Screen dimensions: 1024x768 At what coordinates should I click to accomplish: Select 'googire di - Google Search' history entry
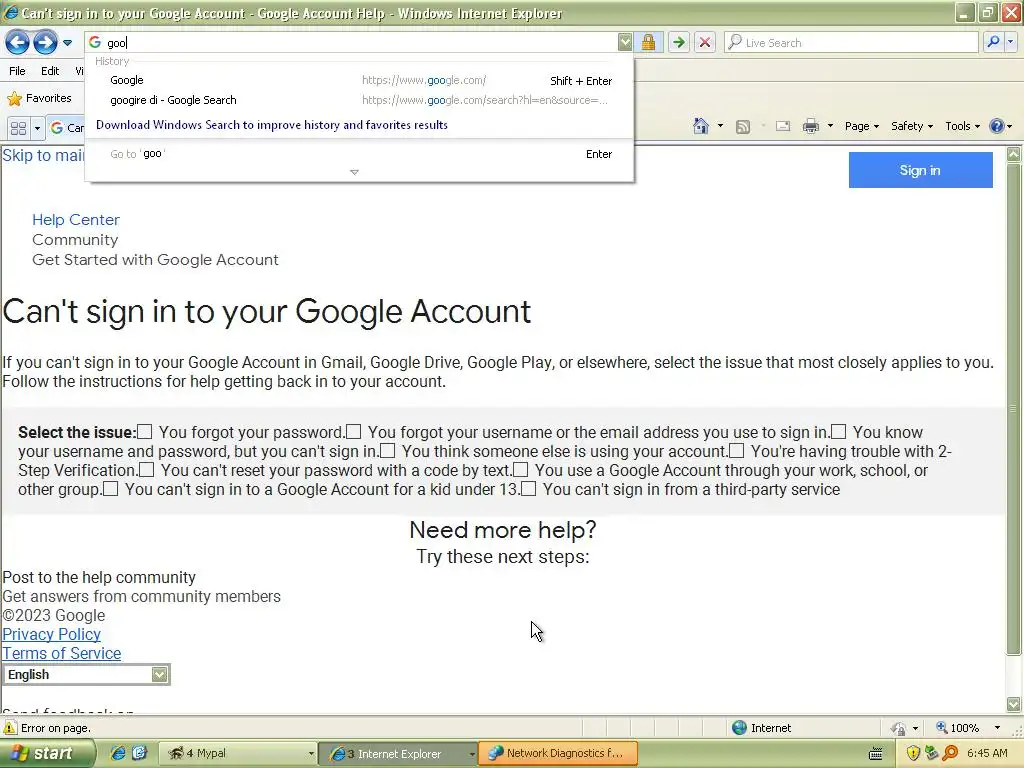point(359,100)
